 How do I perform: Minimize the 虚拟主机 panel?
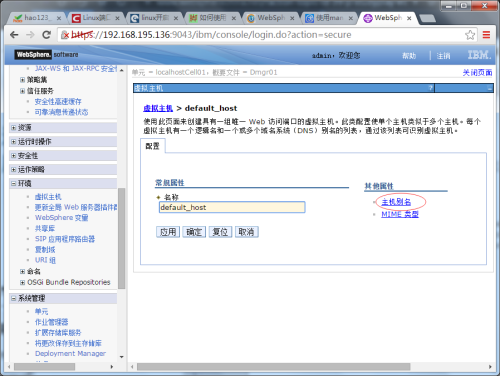tap(489, 88)
